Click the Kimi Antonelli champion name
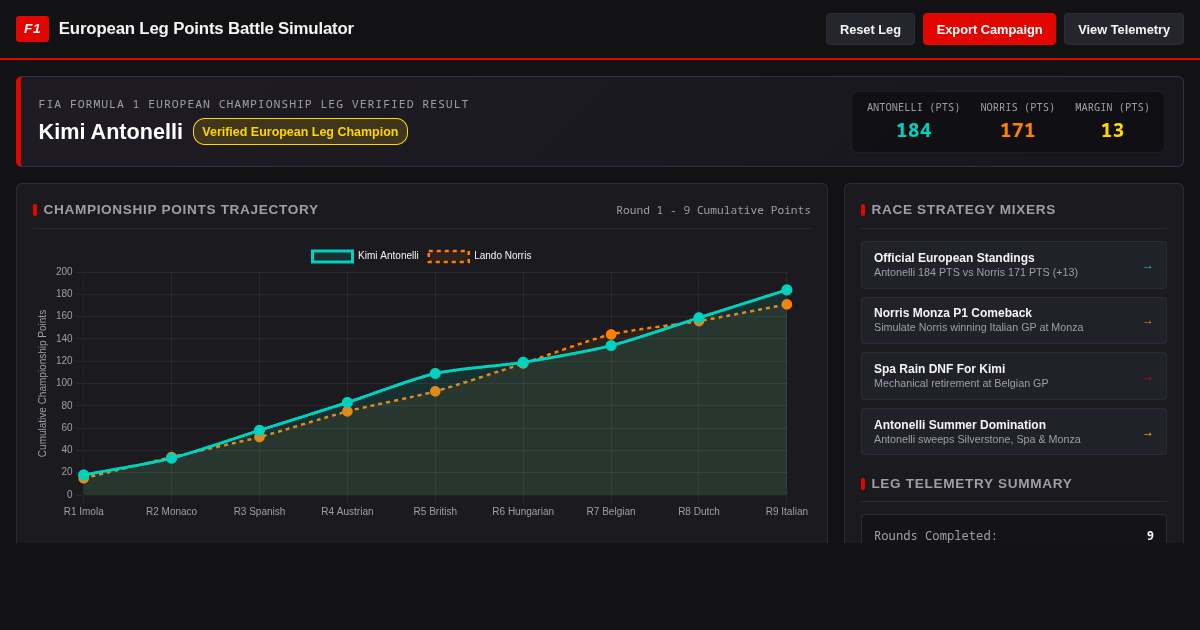1200x630 pixels. point(111,132)
